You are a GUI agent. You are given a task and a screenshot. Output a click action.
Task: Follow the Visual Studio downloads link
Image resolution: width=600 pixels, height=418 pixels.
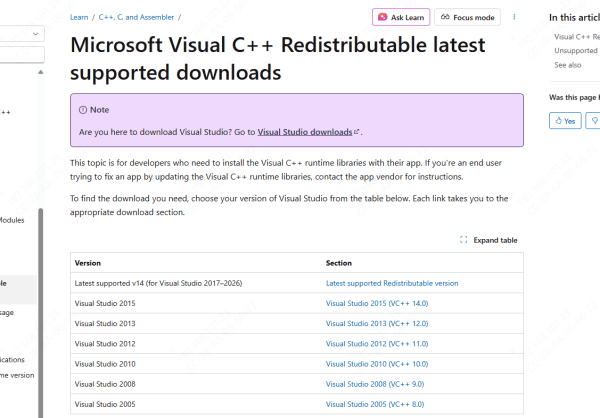click(x=305, y=132)
